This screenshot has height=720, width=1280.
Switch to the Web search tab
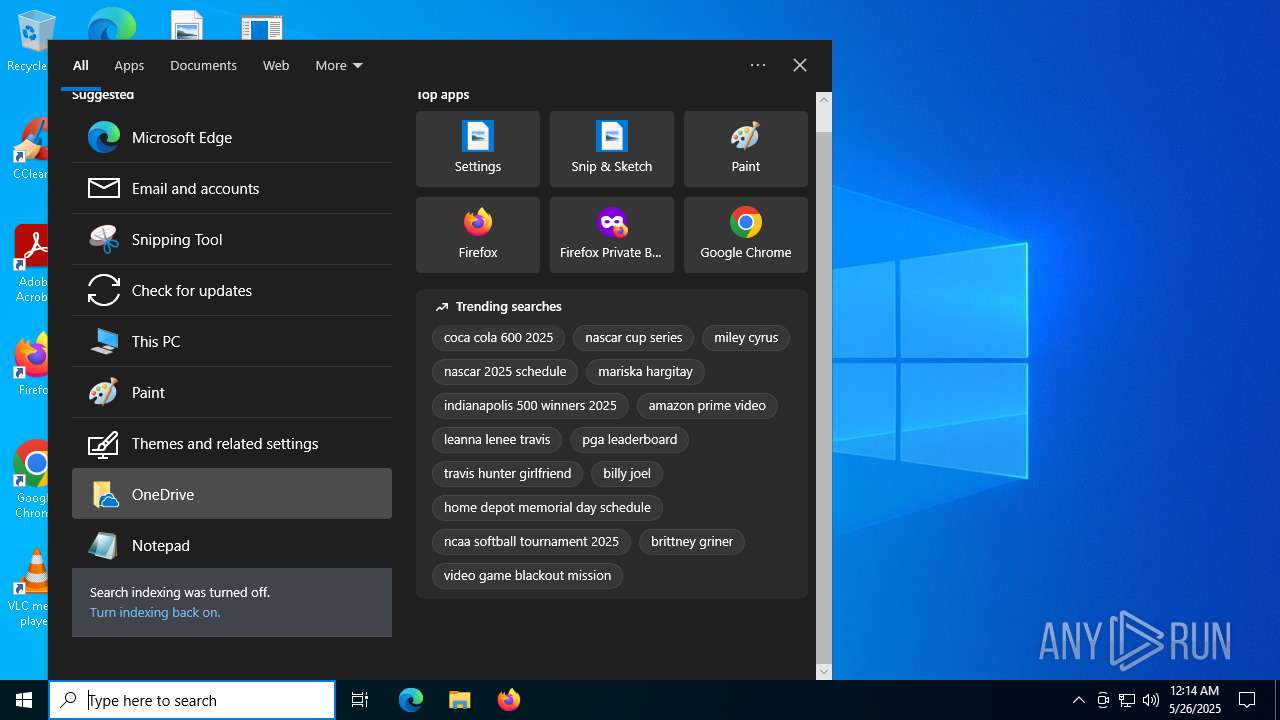point(276,65)
